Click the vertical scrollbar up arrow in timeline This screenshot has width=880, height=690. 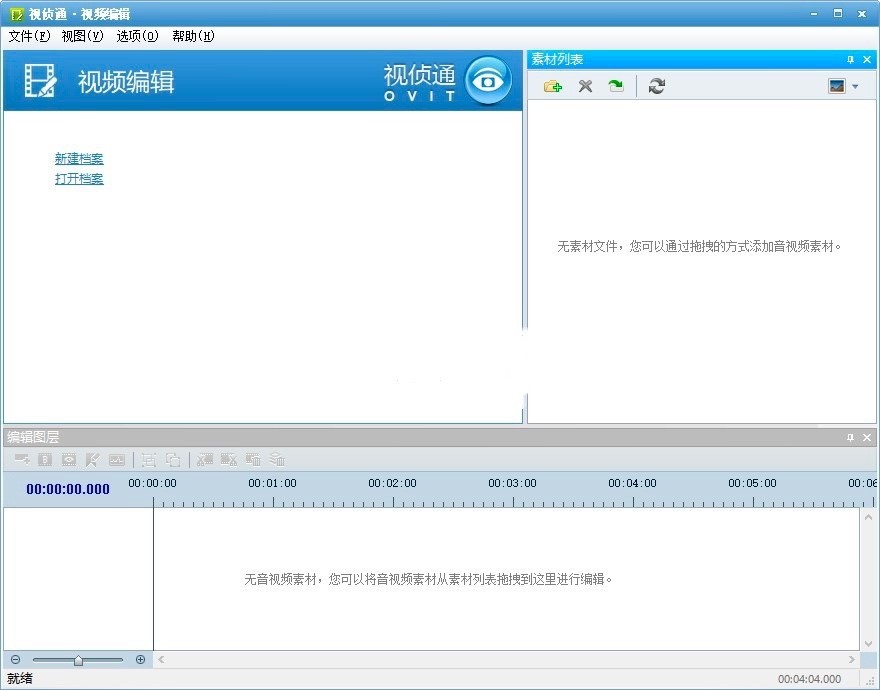point(868,517)
